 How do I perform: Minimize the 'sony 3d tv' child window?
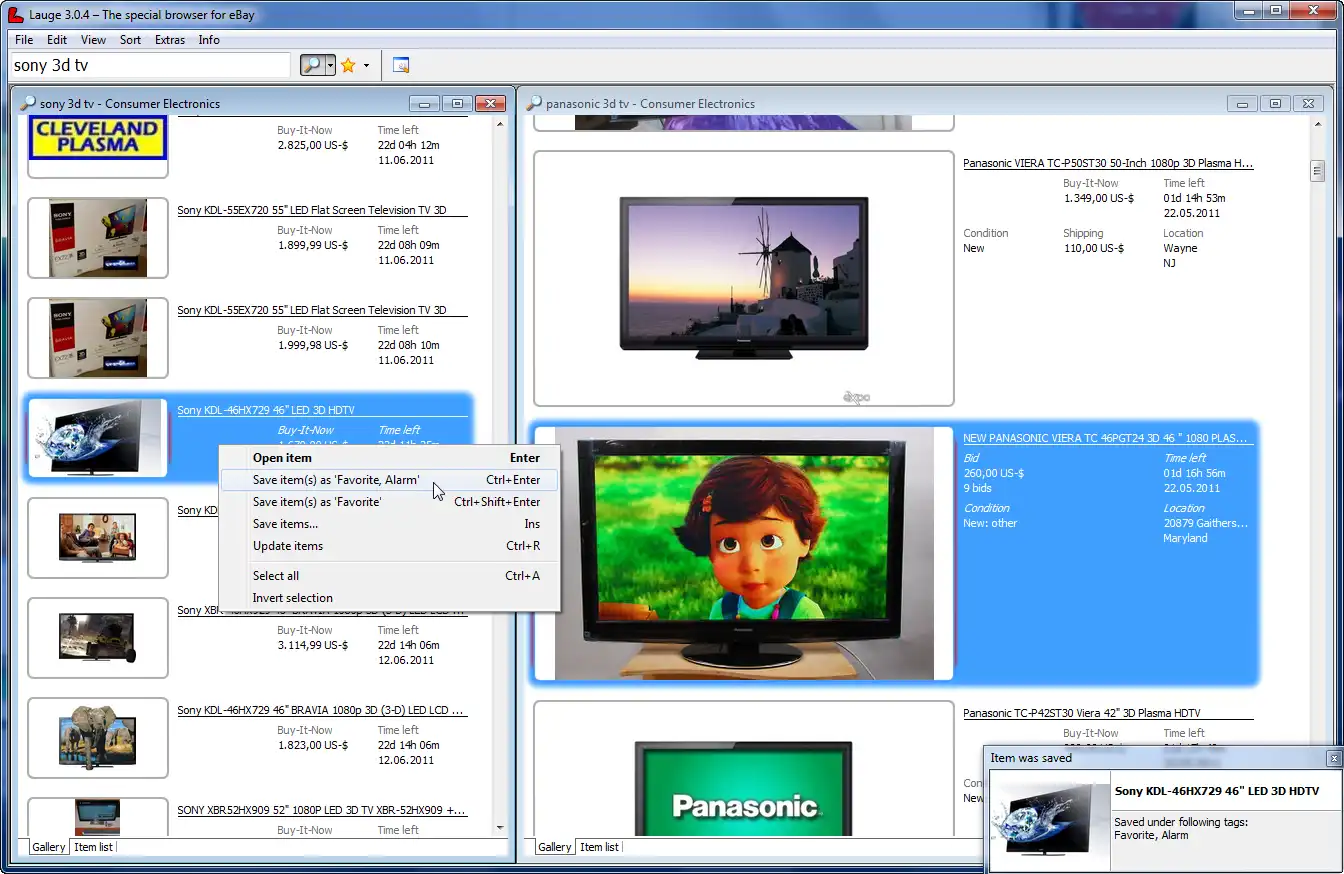click(x=424, y=104)
